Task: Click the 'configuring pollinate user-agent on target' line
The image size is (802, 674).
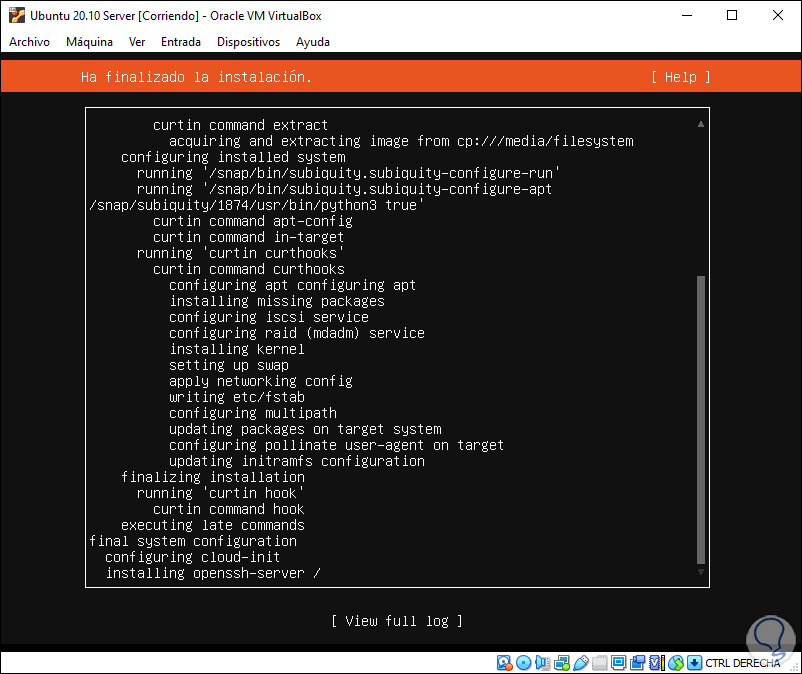Action: pos(337,445)
